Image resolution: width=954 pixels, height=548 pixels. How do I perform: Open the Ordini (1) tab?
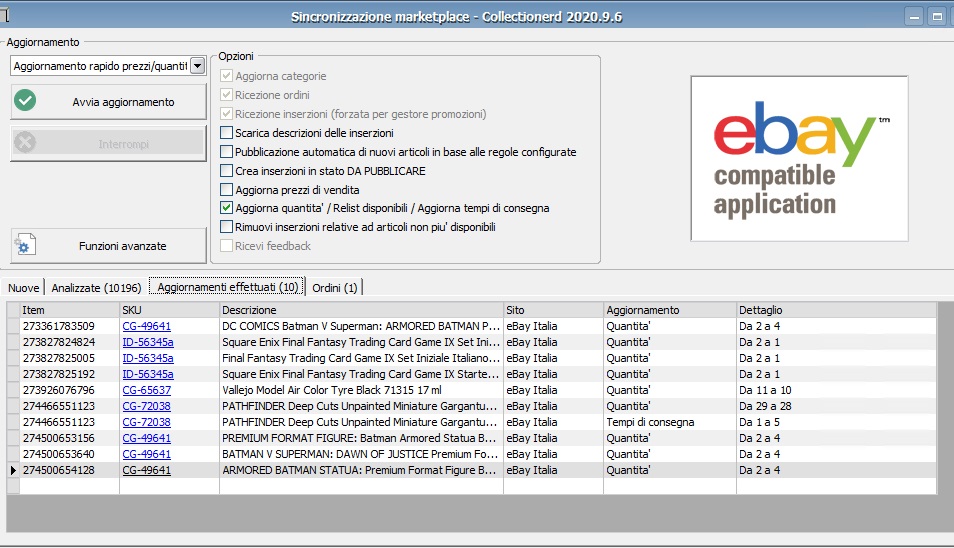[335, 288]
